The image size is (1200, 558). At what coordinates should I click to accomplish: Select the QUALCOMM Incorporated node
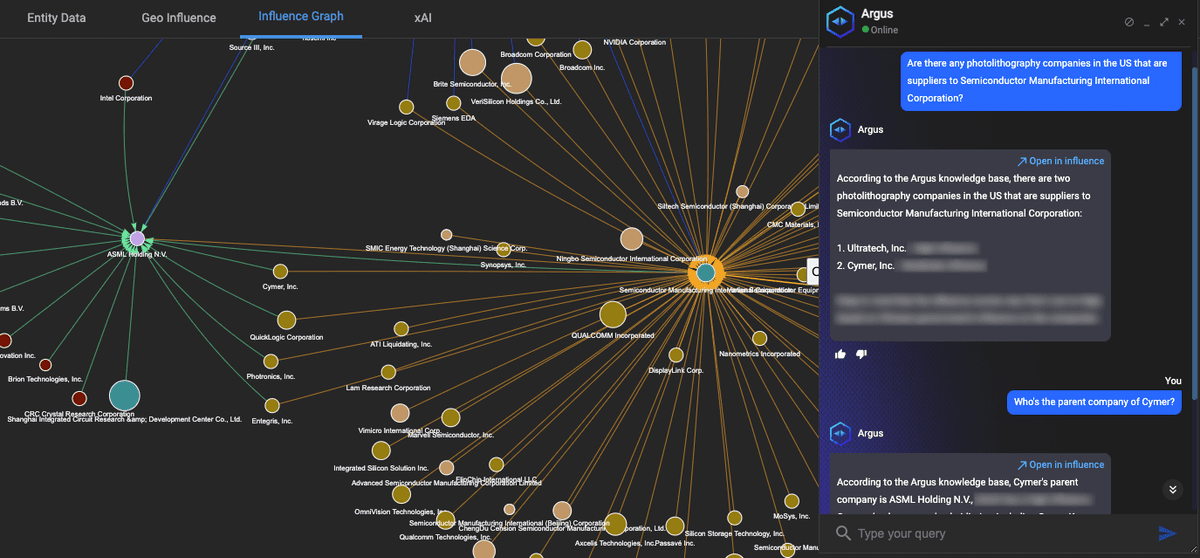pos(613,314)
